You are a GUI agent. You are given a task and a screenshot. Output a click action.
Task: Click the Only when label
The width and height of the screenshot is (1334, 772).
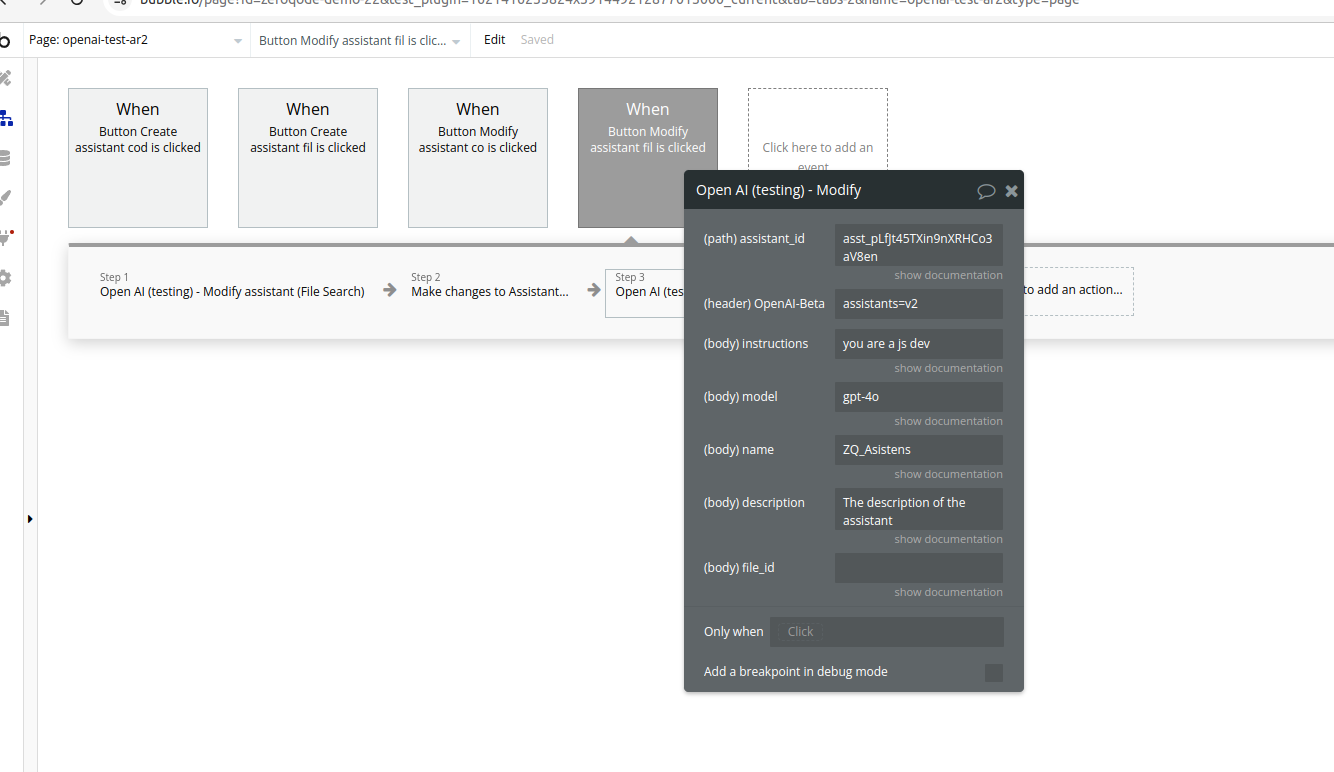pyautogui.click(x=733, y=631)
